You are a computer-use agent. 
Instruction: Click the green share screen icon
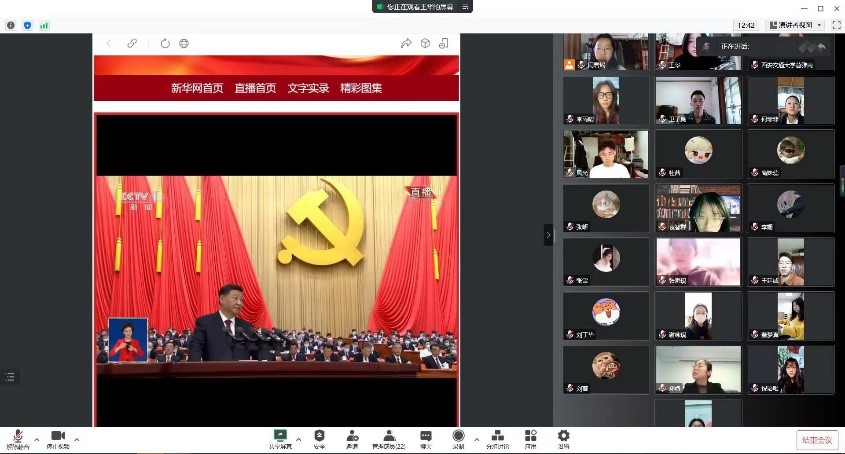[x=281, y=436]
